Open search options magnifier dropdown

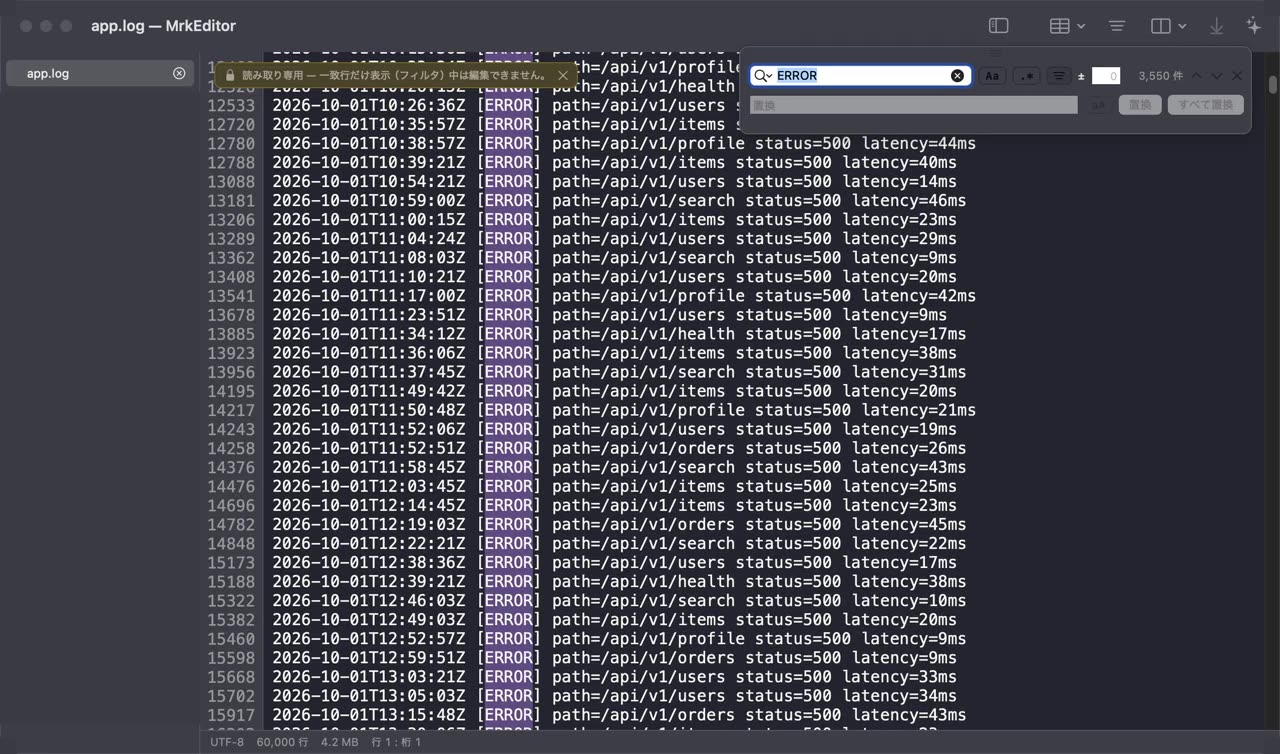[763, 76]
